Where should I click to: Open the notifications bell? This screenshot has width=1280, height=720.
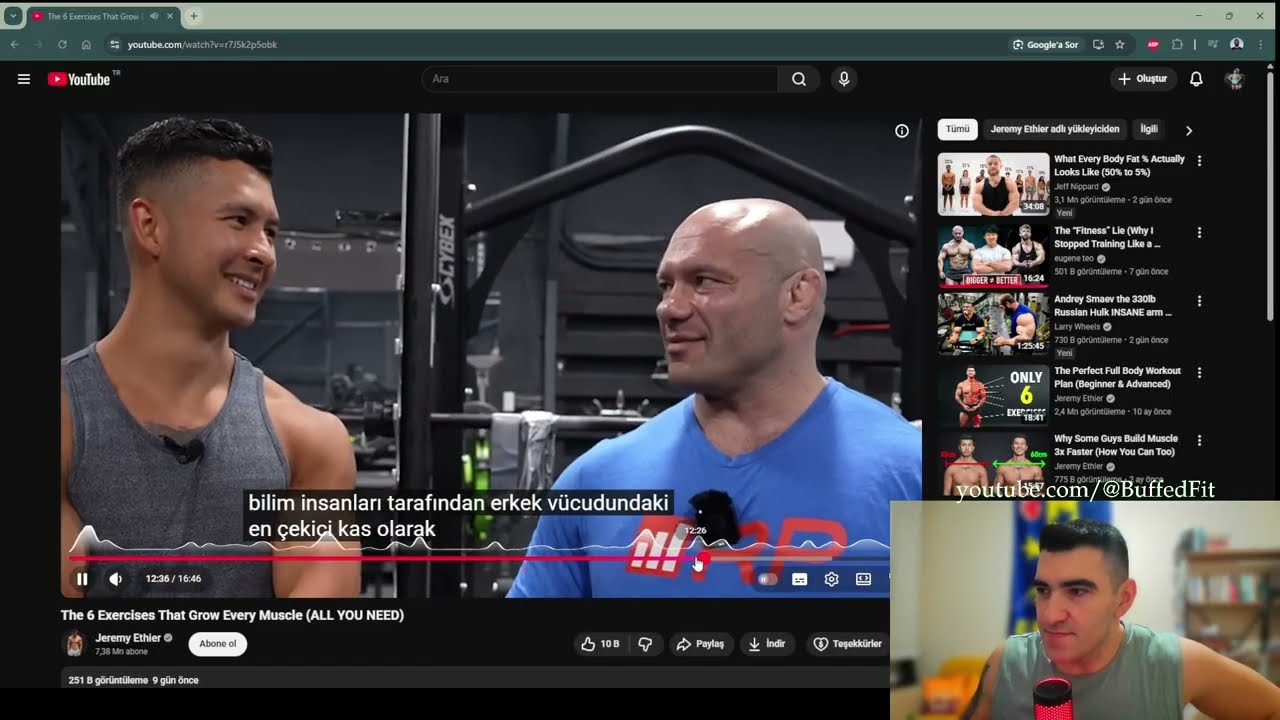(x=1196, y=79)
